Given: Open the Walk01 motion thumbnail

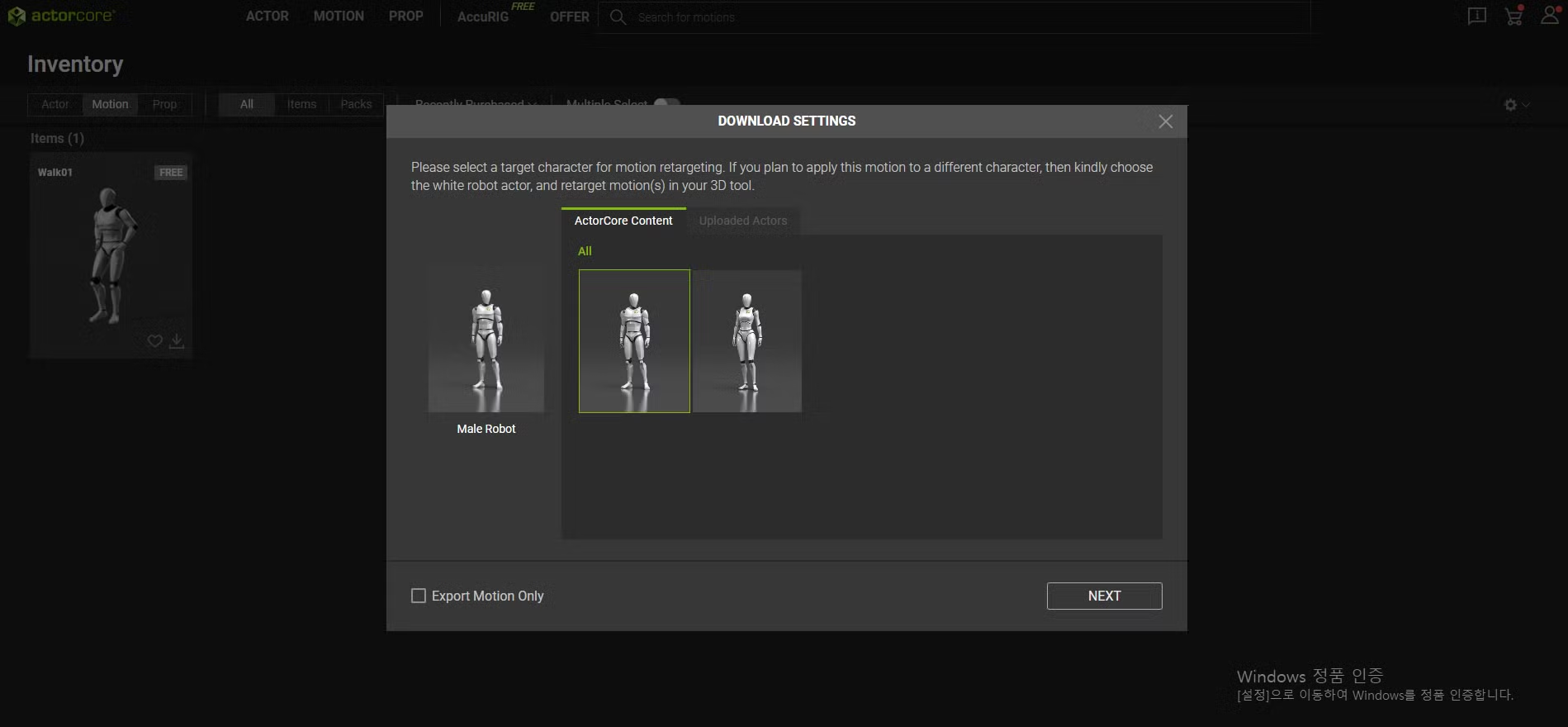Looking at the screenshot, I should 111,254.
